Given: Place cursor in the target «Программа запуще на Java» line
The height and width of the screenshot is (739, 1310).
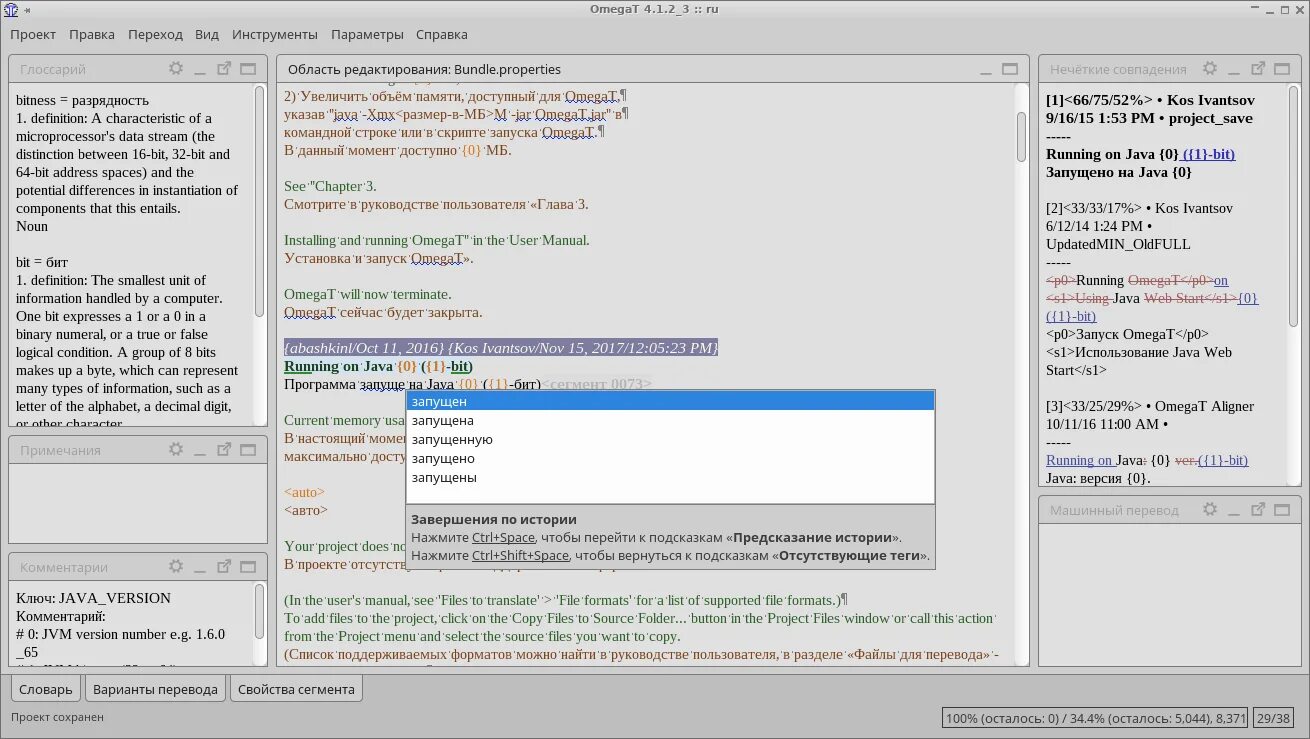Looking at the screenshot, I should 369,384.
